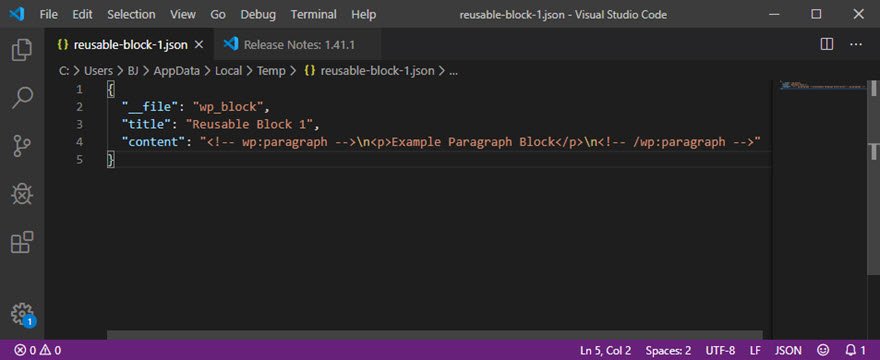The height and width of the screenshot is (360, 880).
Task: Click the "content" key in code
Action: (x=153, y=142)
